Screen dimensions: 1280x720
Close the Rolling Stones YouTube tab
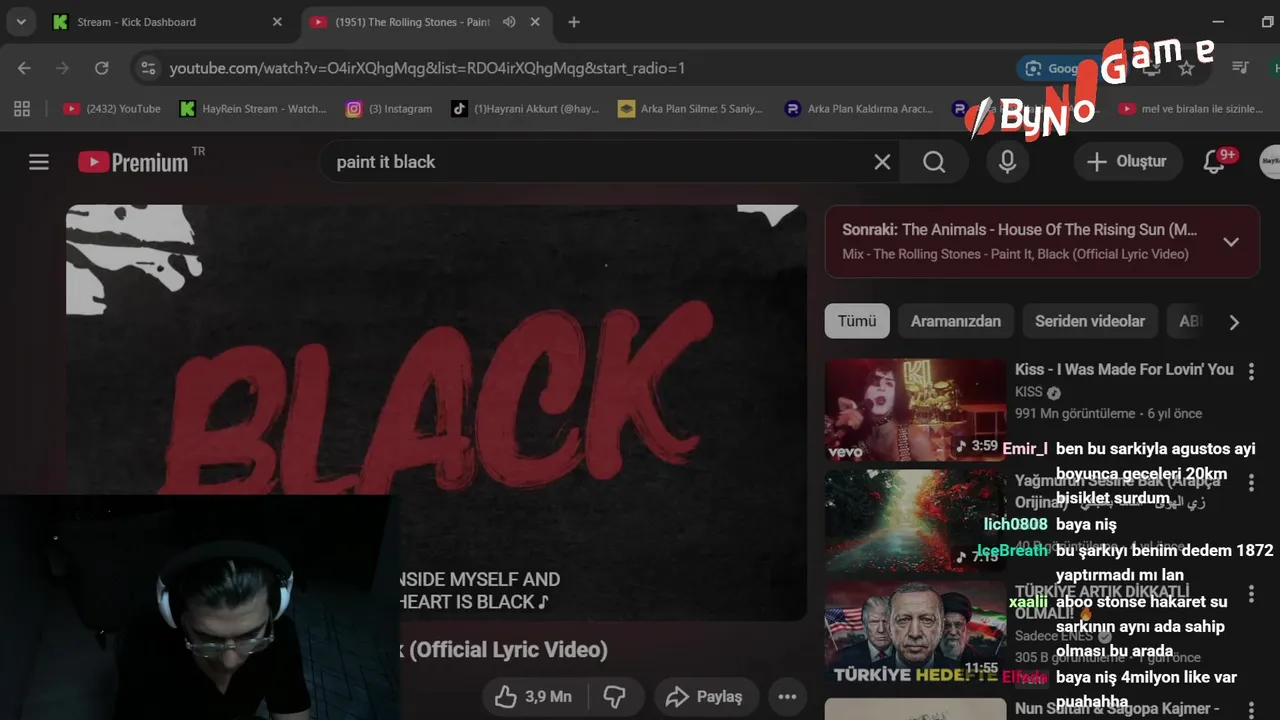click(535, 22)
